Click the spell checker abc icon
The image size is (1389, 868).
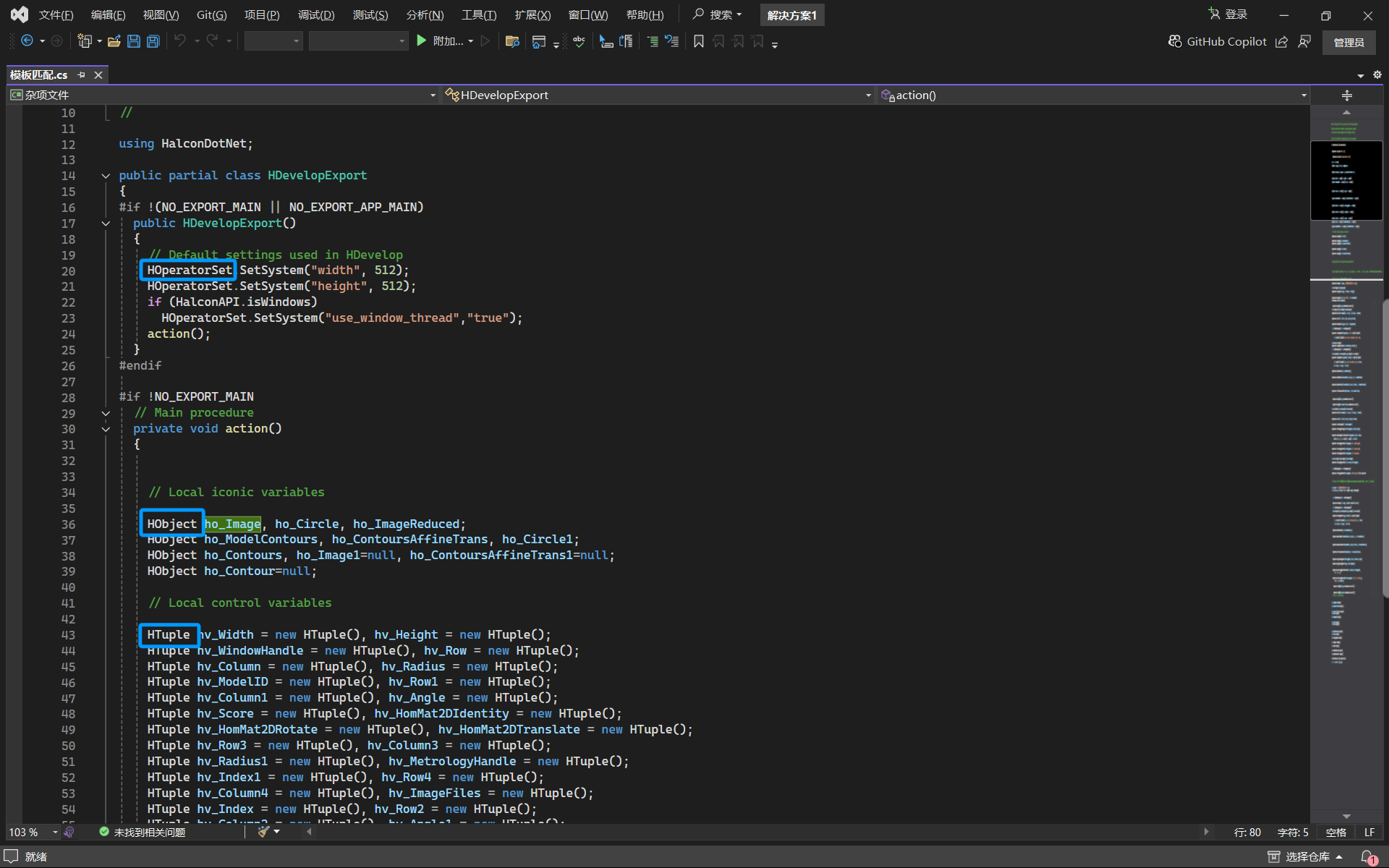(579, 41)
